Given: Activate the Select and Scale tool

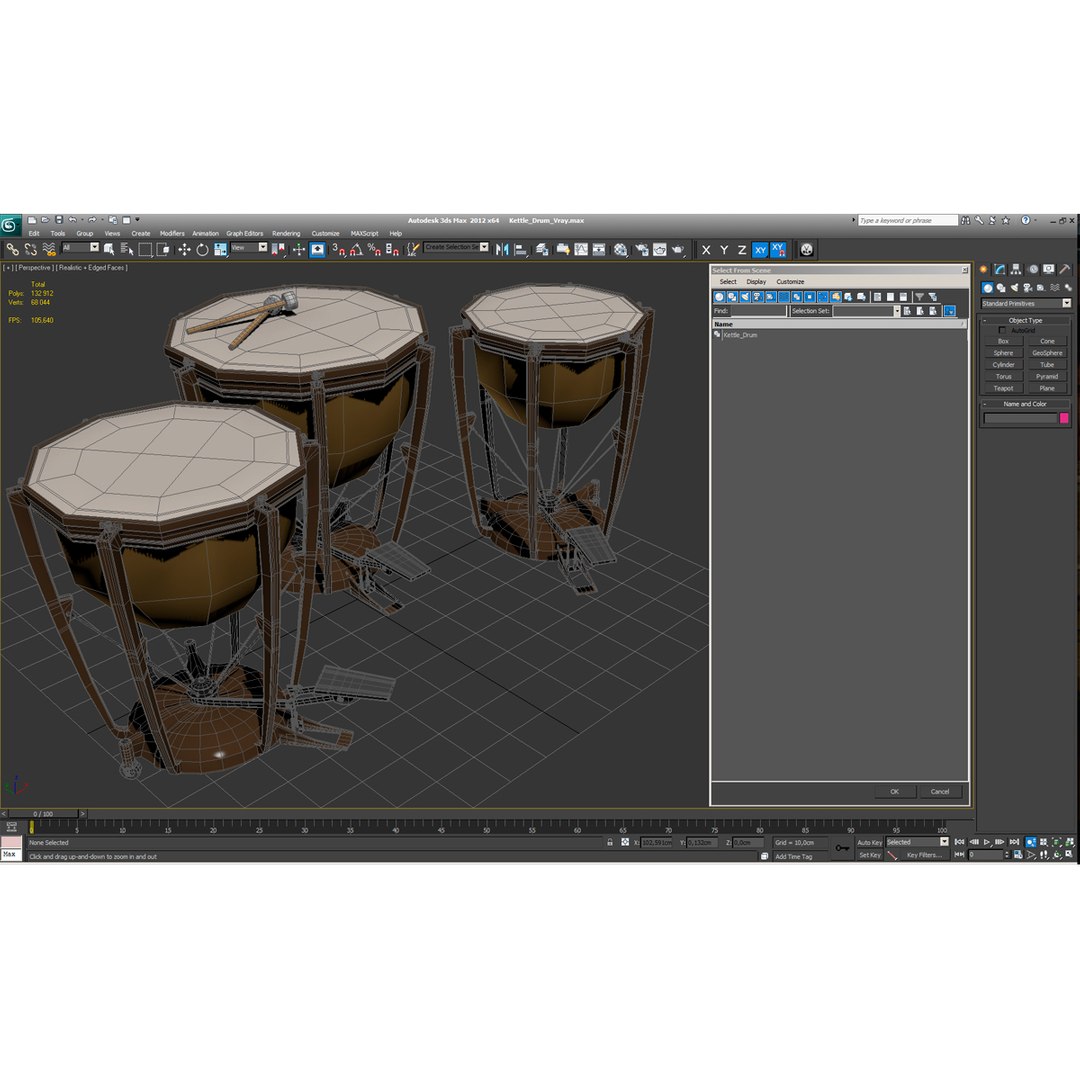Looking at the screenshot, I should [x=220, y=249].
